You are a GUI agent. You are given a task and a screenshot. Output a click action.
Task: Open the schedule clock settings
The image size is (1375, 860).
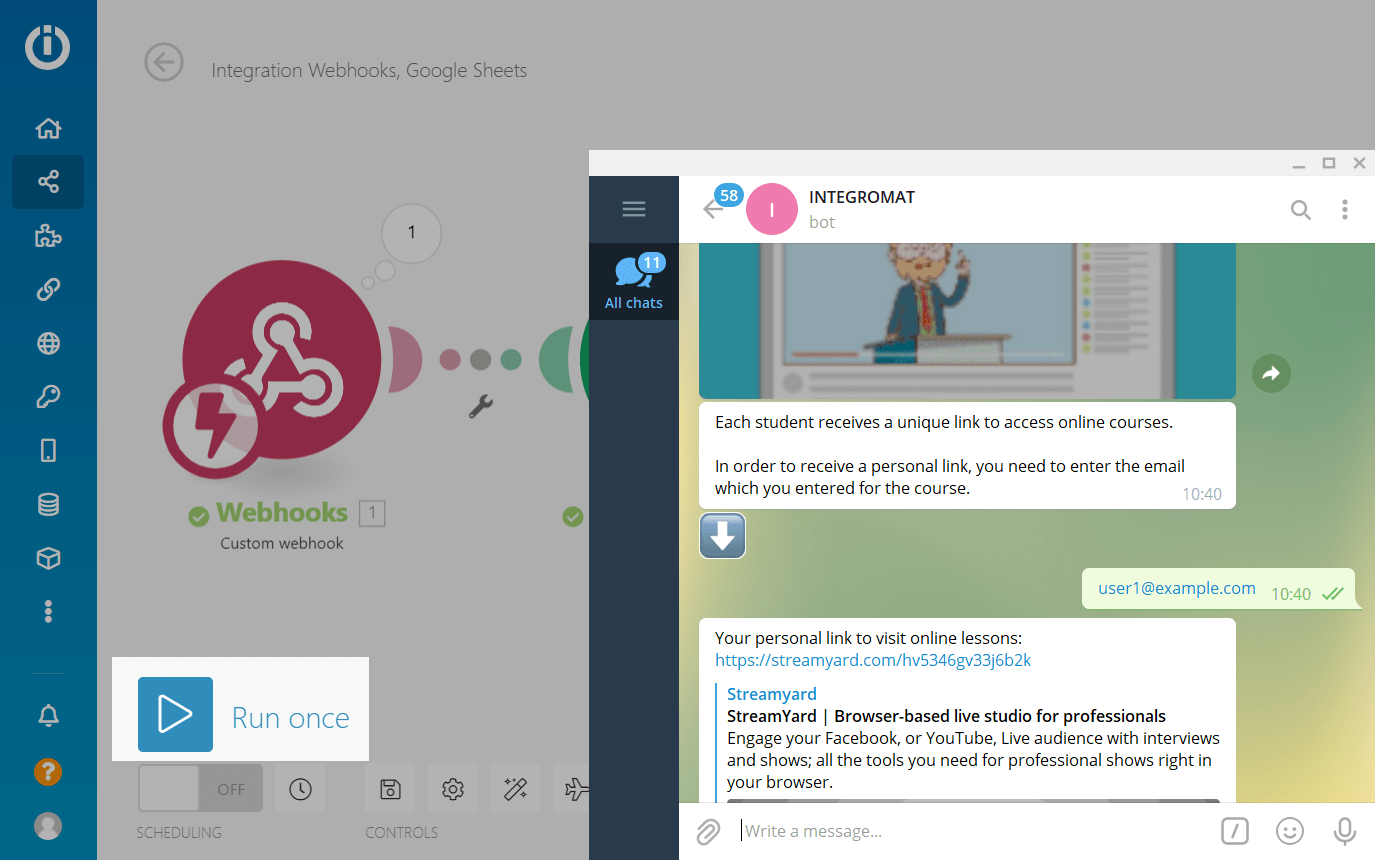pyautogui.click(x=300, y=789)
